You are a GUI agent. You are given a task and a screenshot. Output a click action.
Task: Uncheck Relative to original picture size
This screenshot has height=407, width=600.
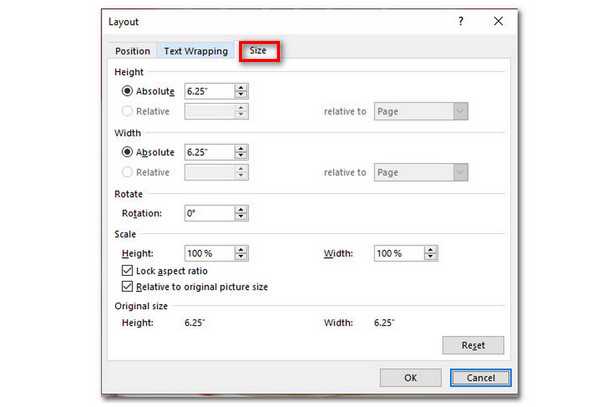pyautogui.click(x=126, y=287)
